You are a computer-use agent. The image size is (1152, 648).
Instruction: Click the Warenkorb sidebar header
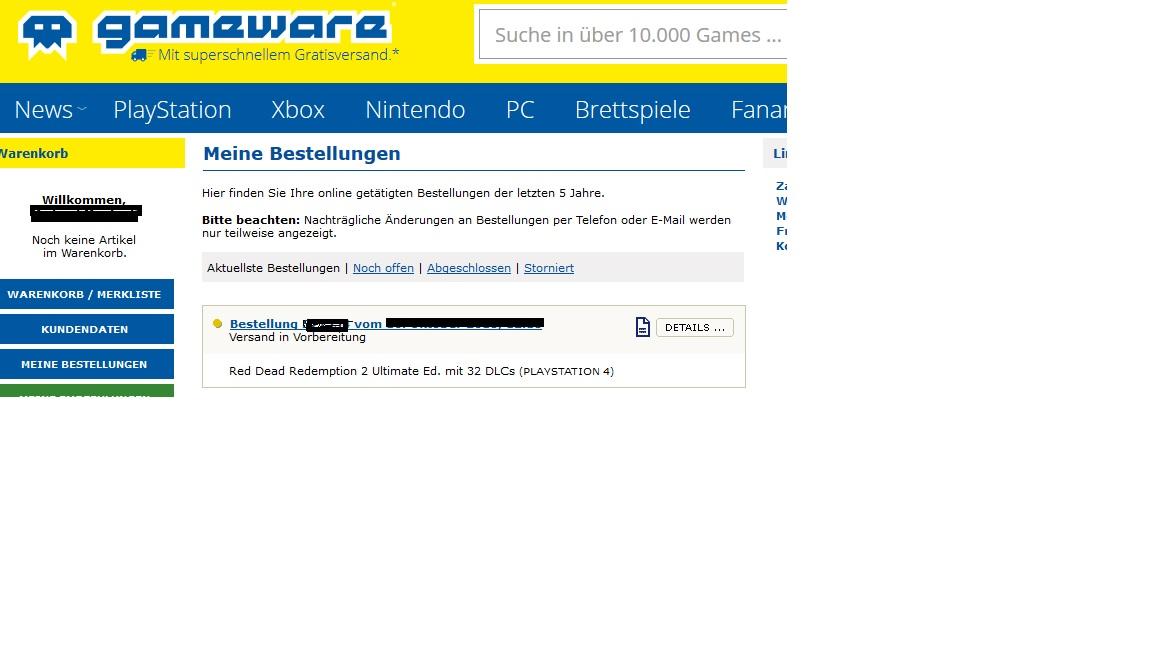point(92,154)
